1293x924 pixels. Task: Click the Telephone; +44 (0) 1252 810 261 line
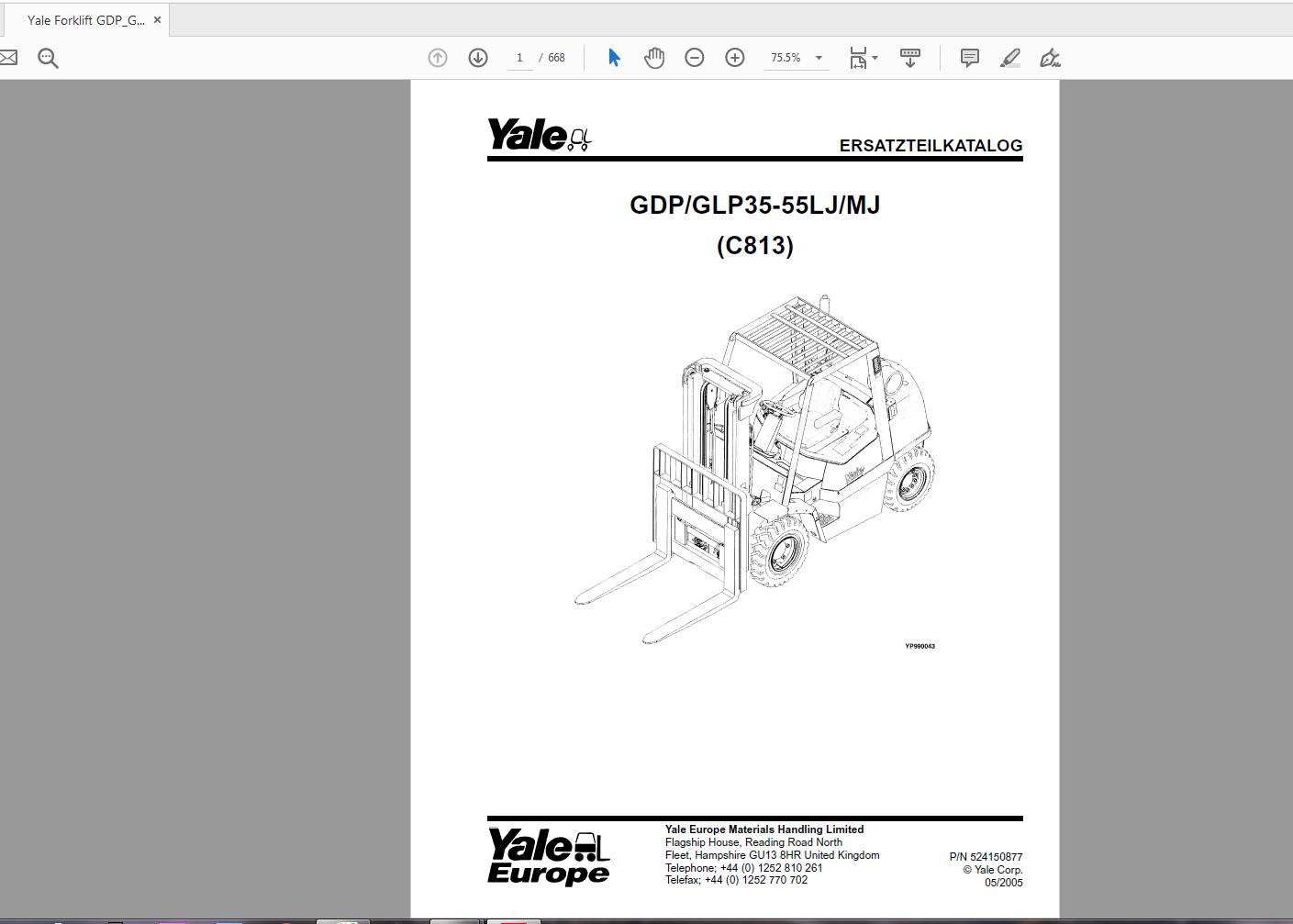pyautogui.click(x=743, y=868)
